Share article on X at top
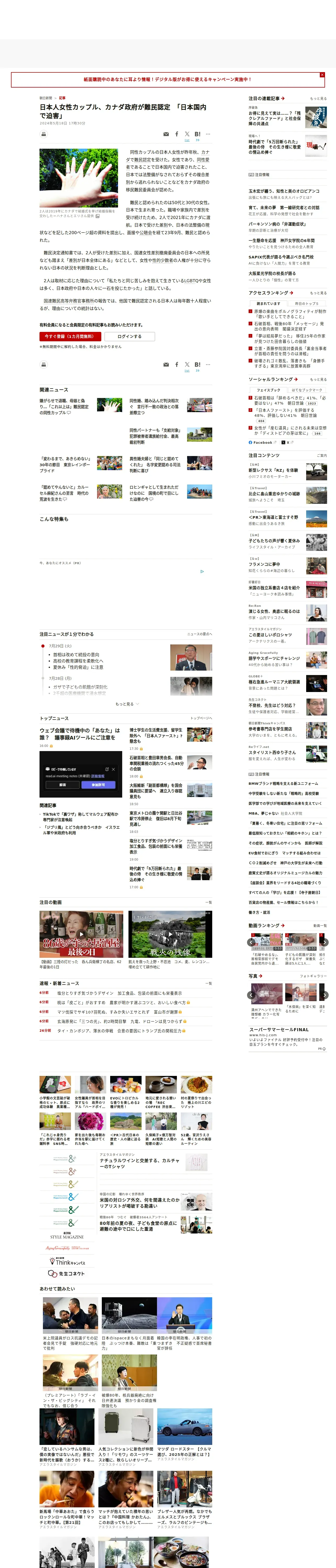Screen dimensions: 336x1568 point(187,134)
